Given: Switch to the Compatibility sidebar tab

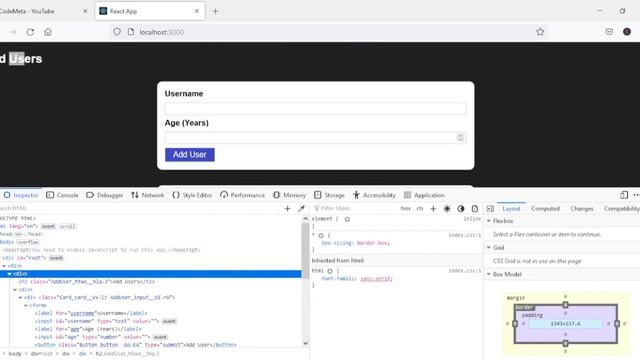Looking at the screenshot, I should (x=621, y=209).
